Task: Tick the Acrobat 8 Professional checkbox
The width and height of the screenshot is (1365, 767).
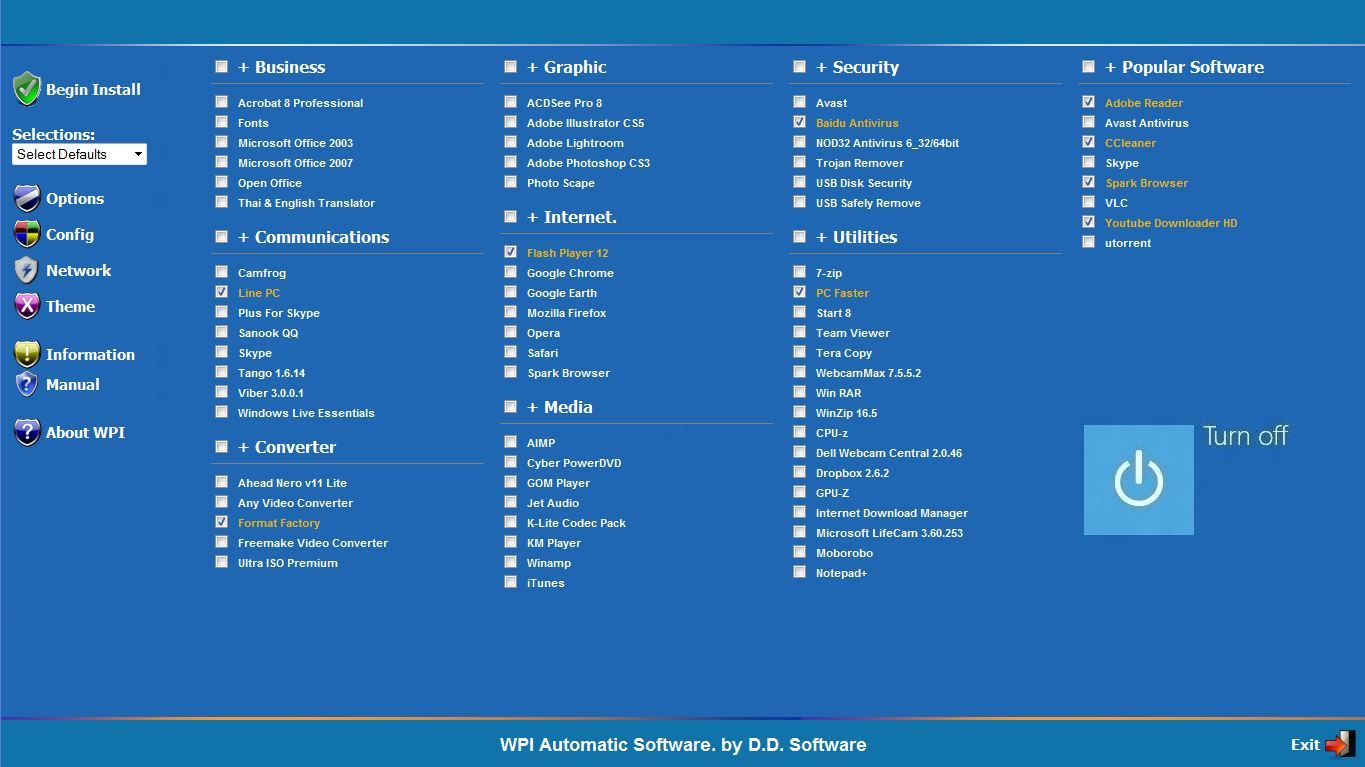Action: (x=222, y=102)
